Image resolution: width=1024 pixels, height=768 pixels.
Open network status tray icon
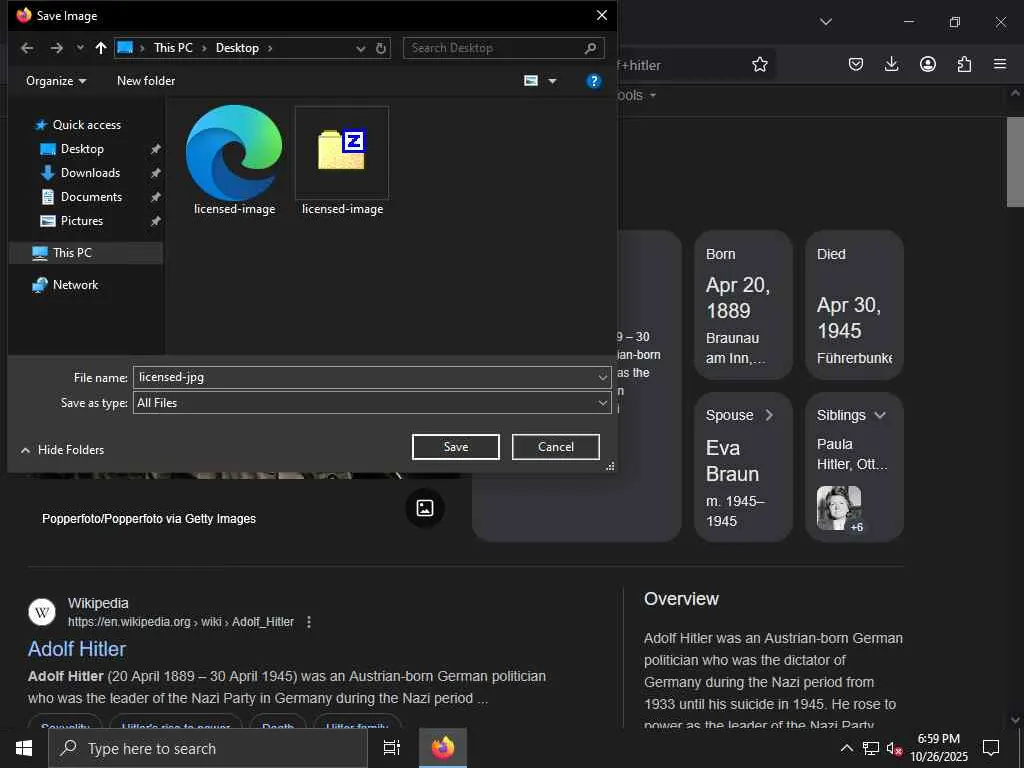pos(871,748)
